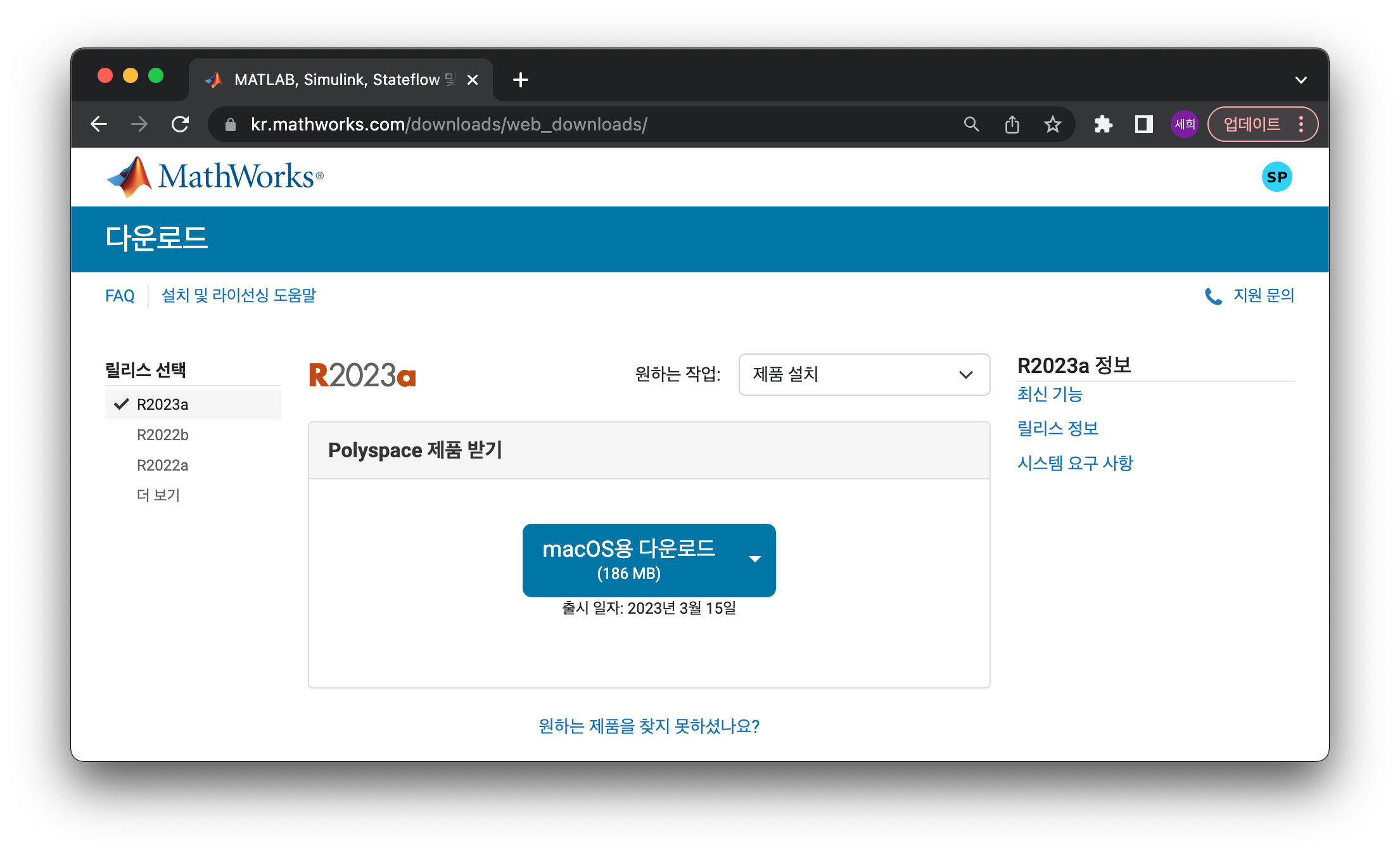The height and width of the screenshot is (855, 1400).
Task: Click the MATLAB, Simulink, Stateflow tab
Action: click(336, 80)
